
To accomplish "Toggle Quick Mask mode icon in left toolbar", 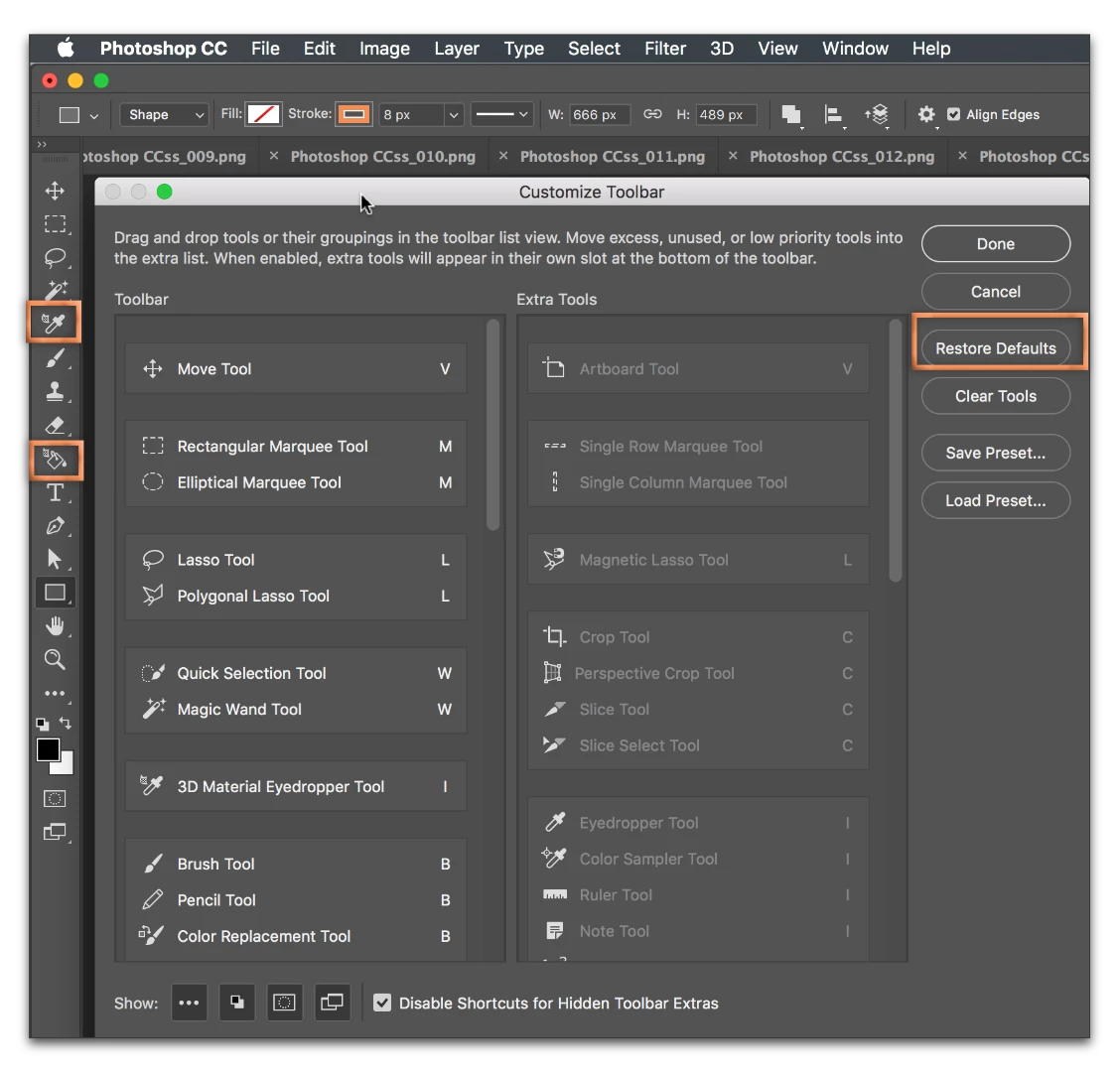I will 55,798.
